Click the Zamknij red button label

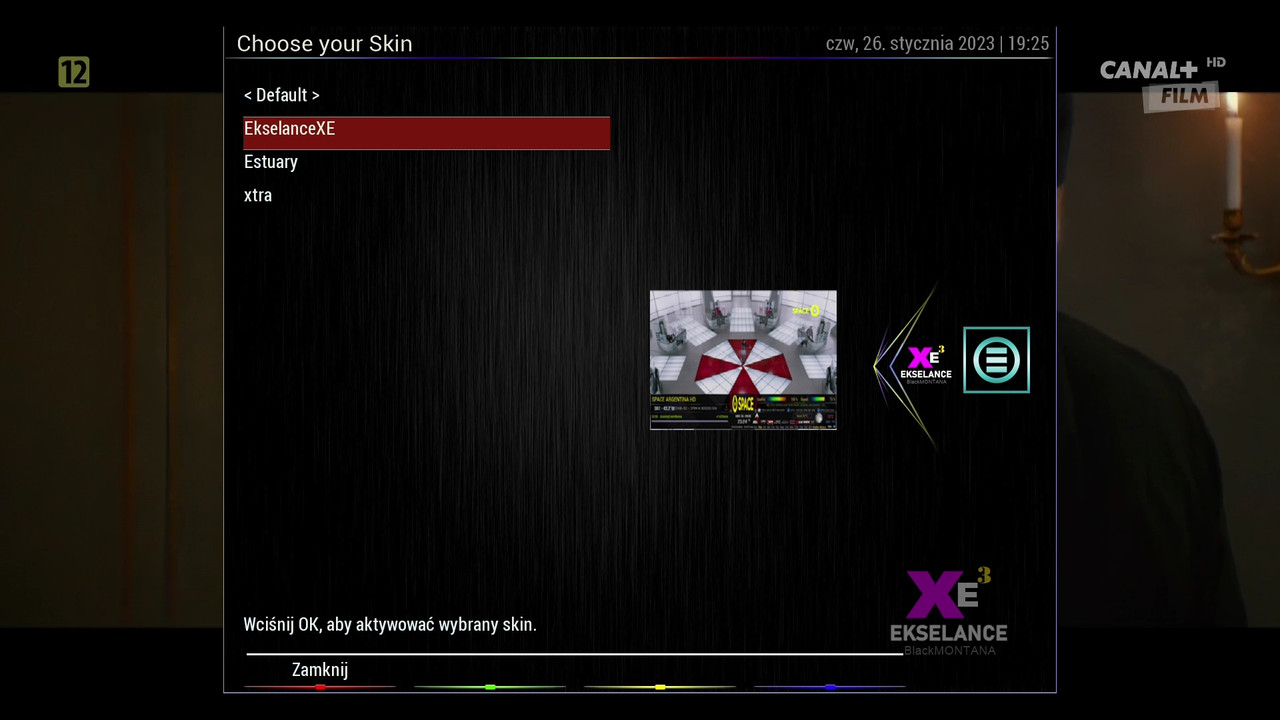pyautogui.click(x=320, y=670)
